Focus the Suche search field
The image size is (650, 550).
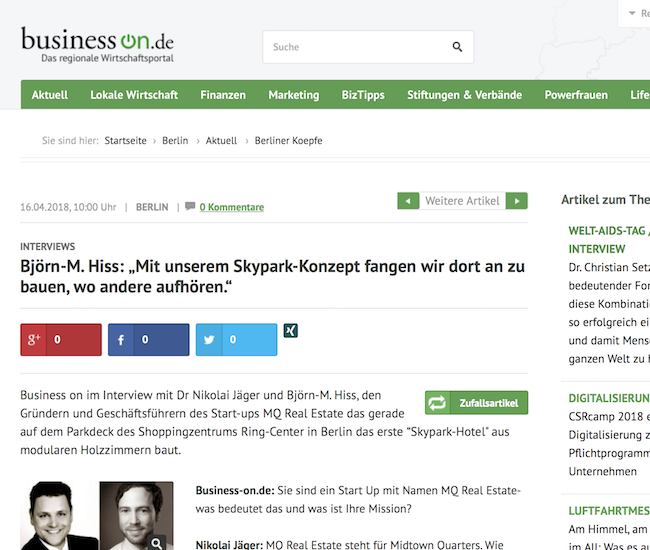tap(368, 47)
